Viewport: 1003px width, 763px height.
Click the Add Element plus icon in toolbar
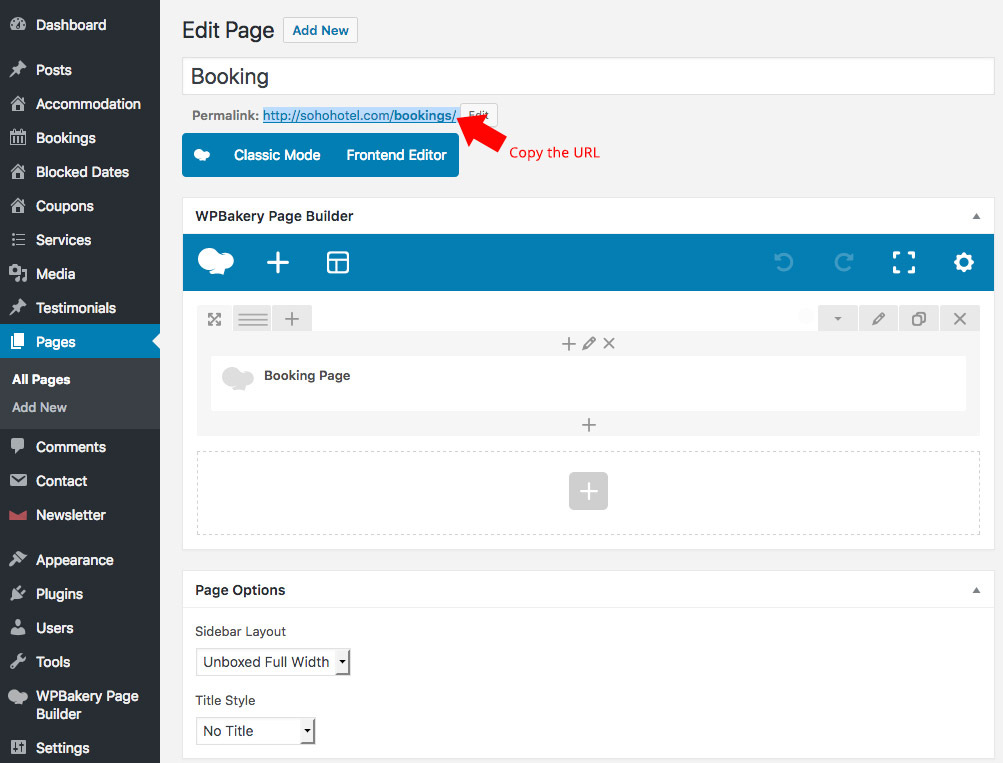click(x=278, y=262)
